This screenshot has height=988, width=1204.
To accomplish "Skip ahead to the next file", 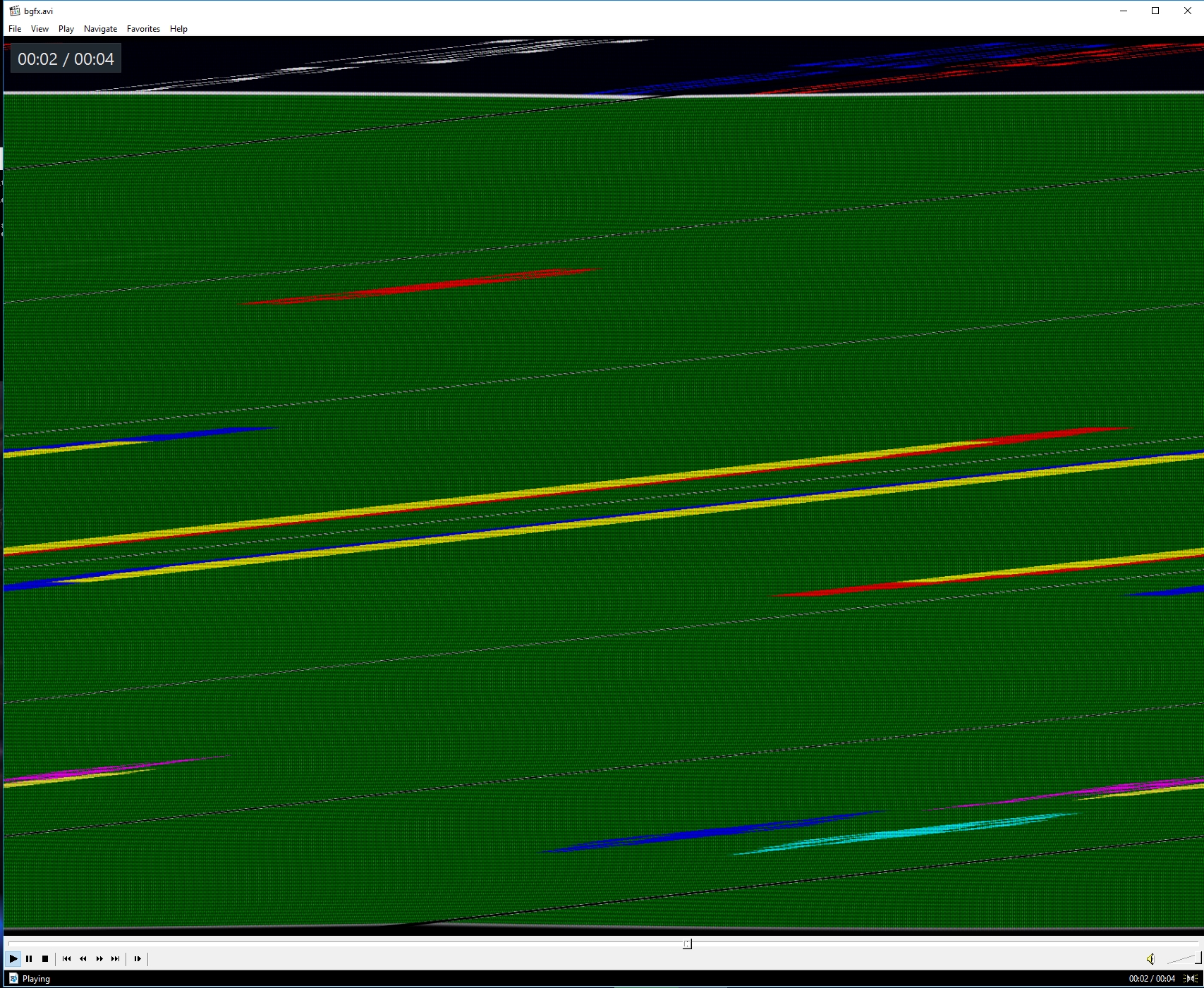I will 116,958.
